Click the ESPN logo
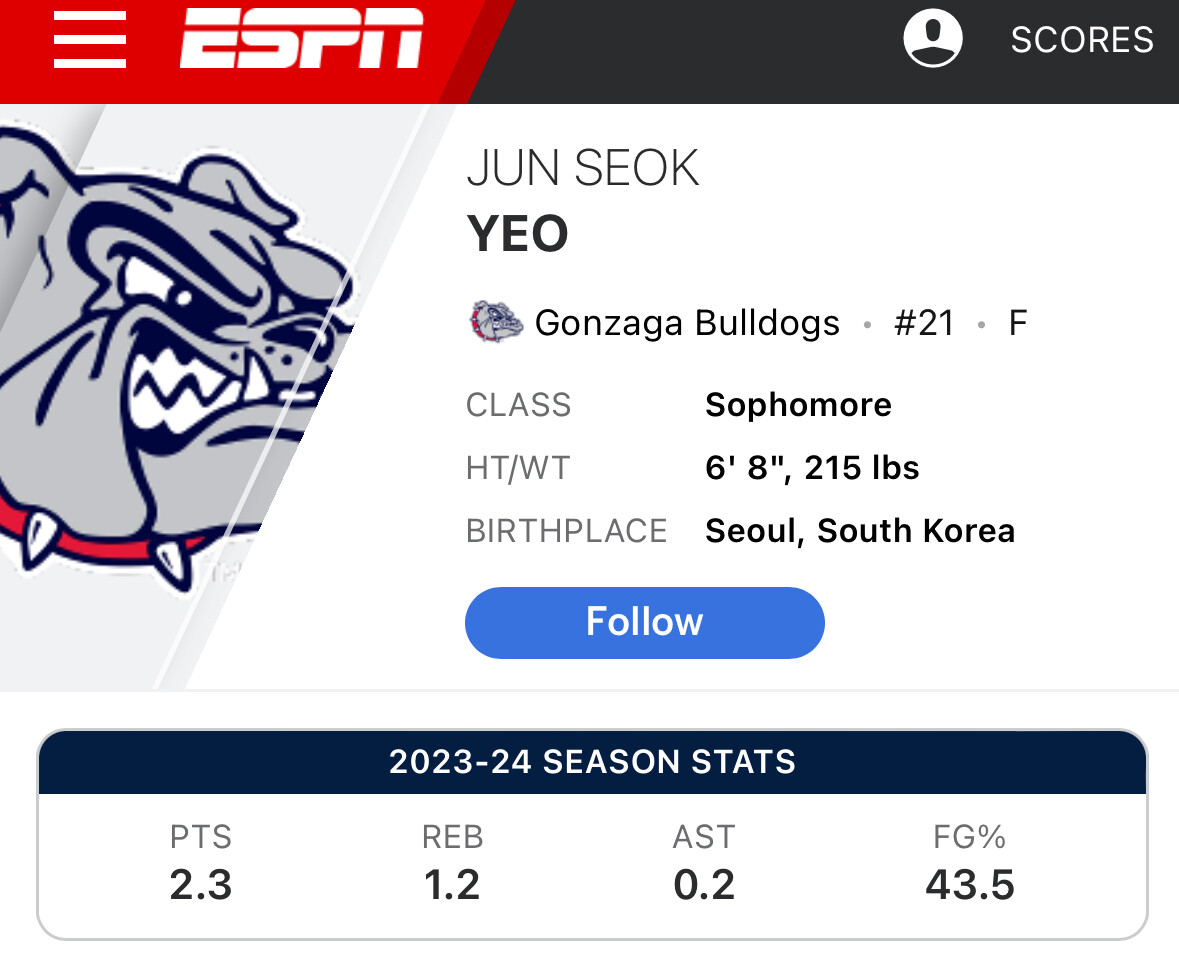 click(301, 40)
